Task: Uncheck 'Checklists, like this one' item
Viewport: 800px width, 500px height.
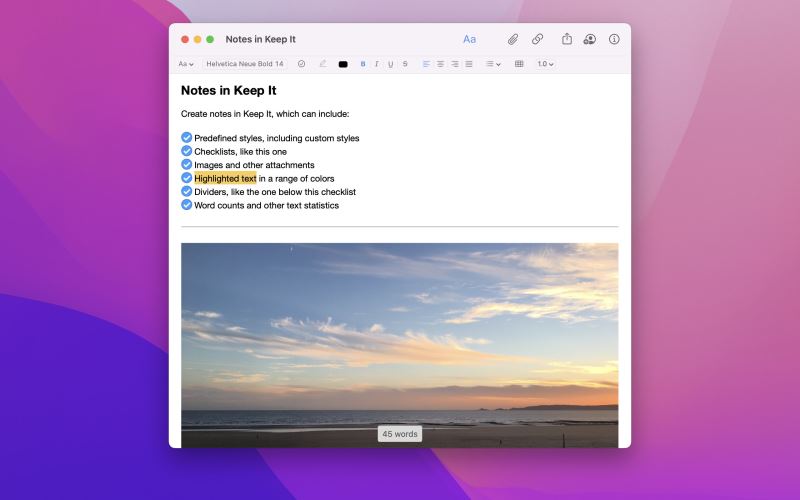Action: (x=186, y=151)
